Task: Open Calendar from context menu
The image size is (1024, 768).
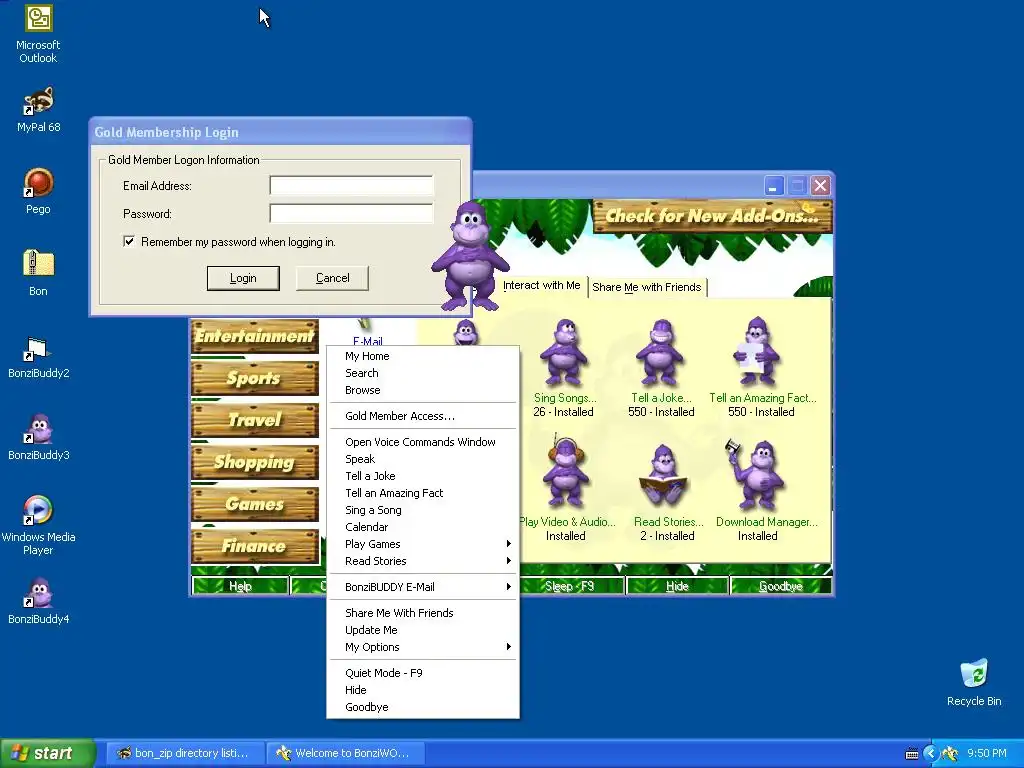Action: point(423,527)
